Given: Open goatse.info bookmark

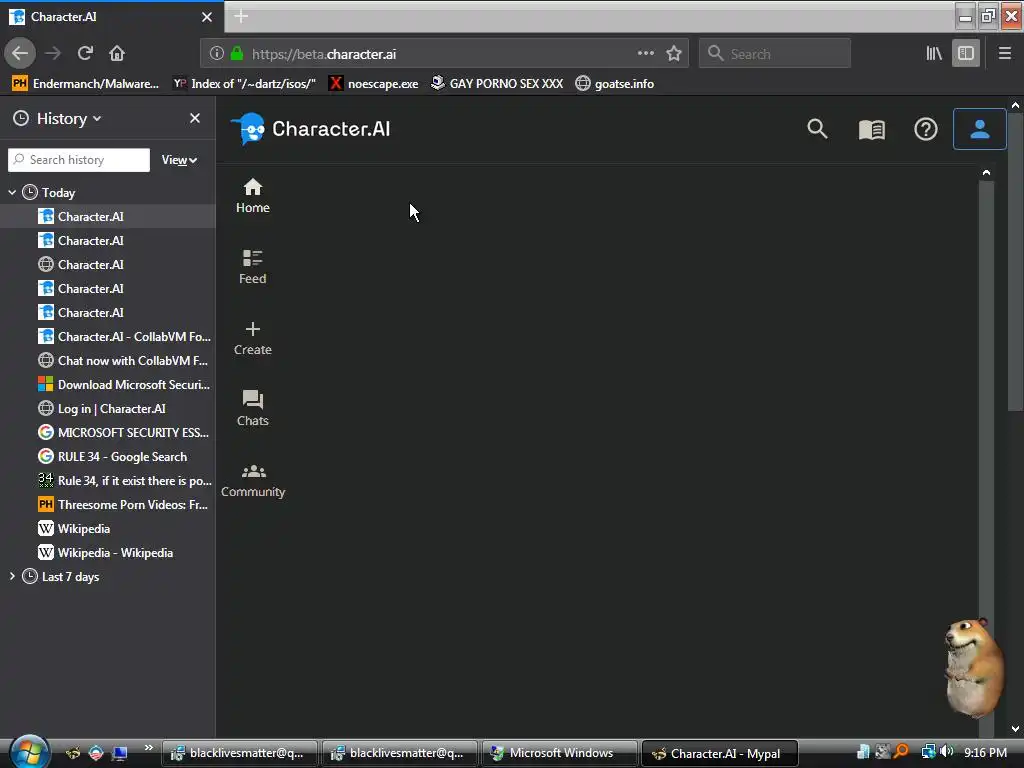Looking at the screenshot, I should (615, 84).
